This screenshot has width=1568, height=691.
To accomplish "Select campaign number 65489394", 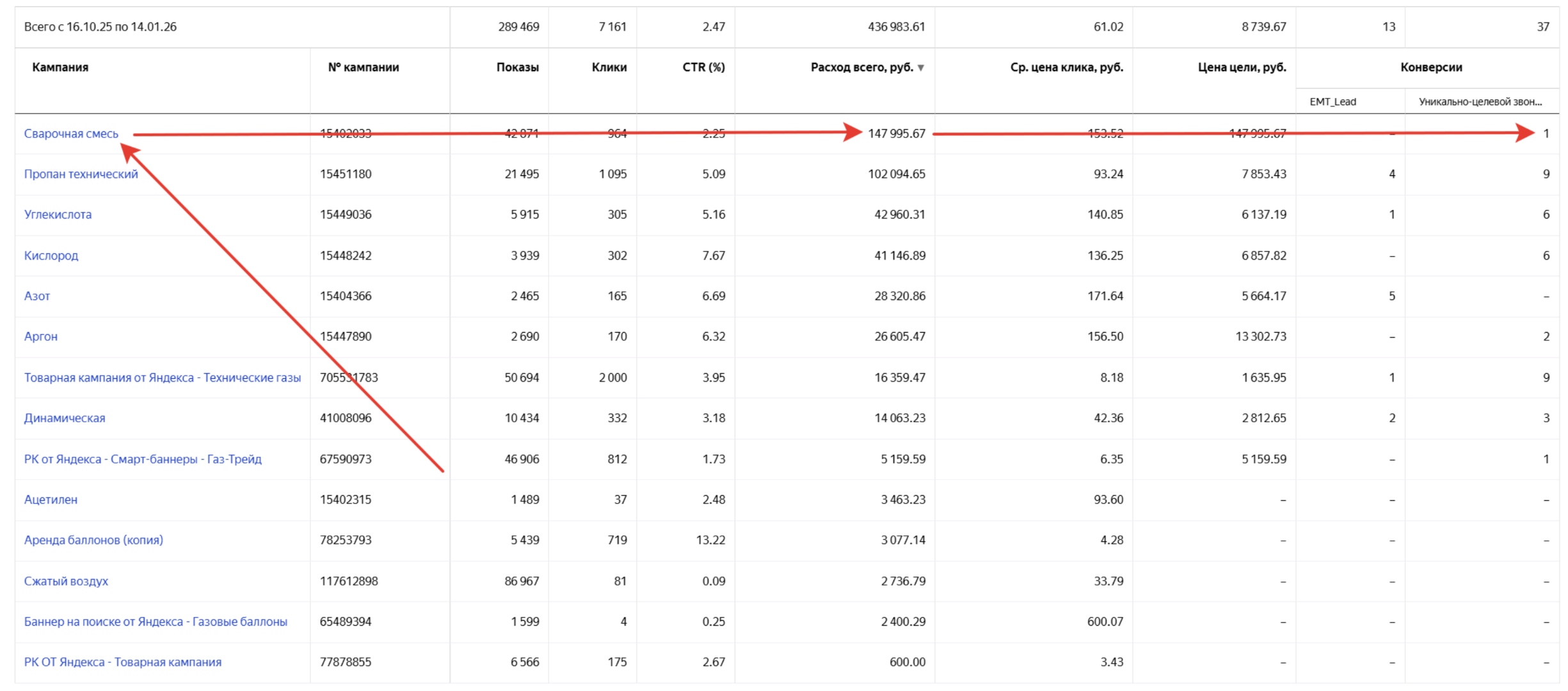I will (346, 621).
